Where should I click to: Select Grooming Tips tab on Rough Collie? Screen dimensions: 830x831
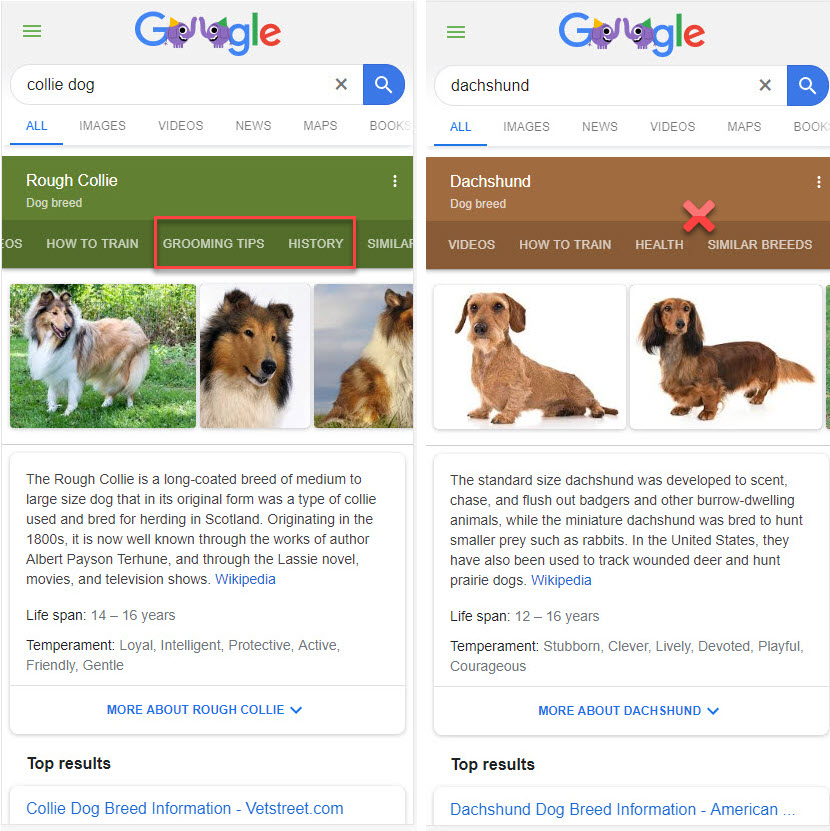[213, 243]
